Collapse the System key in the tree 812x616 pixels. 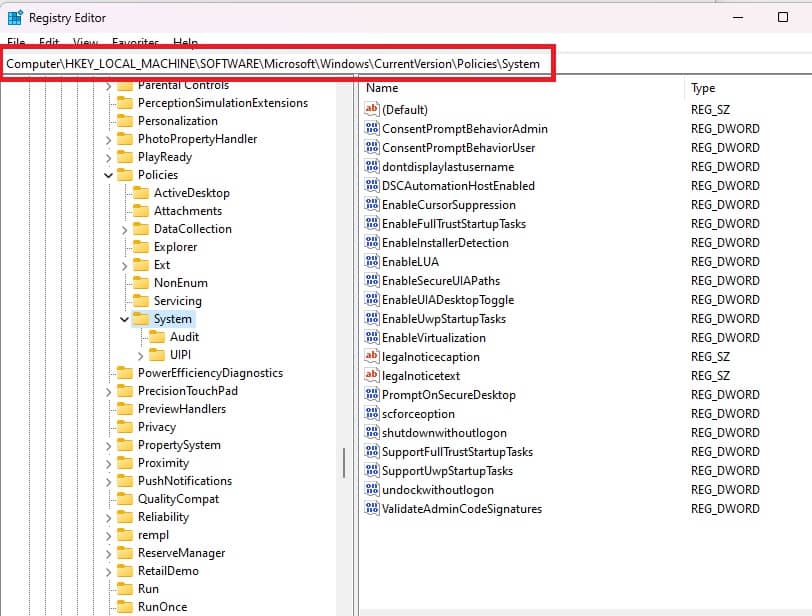click(x=124, y=318)
